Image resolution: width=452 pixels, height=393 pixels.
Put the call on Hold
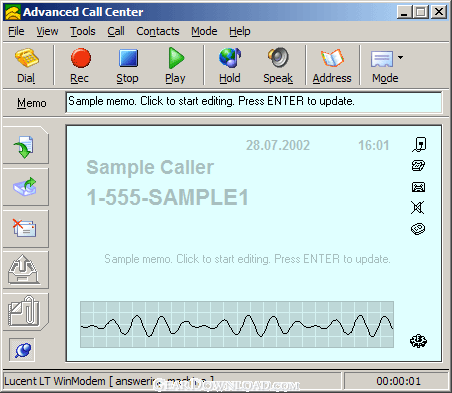pyautogui.click(x=230, y=58)
